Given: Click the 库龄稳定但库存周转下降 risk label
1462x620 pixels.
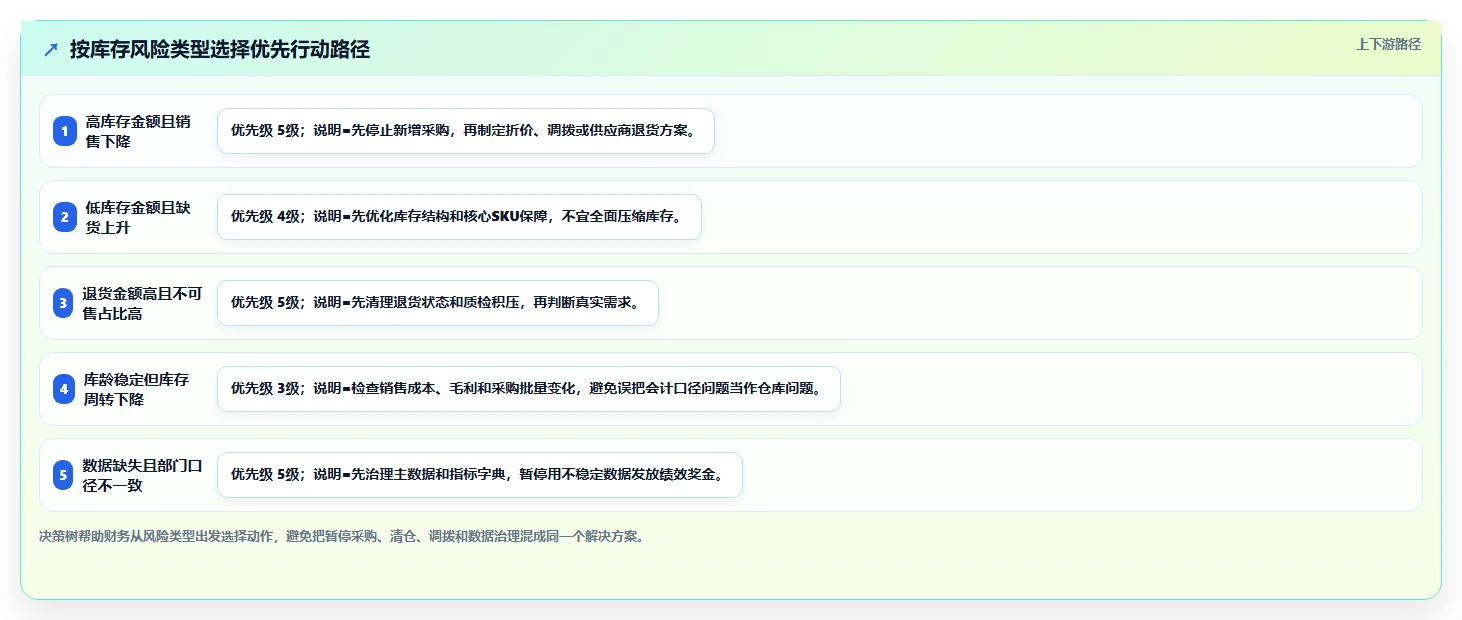Looking at the screenshot, I should (x=136, y=389).
